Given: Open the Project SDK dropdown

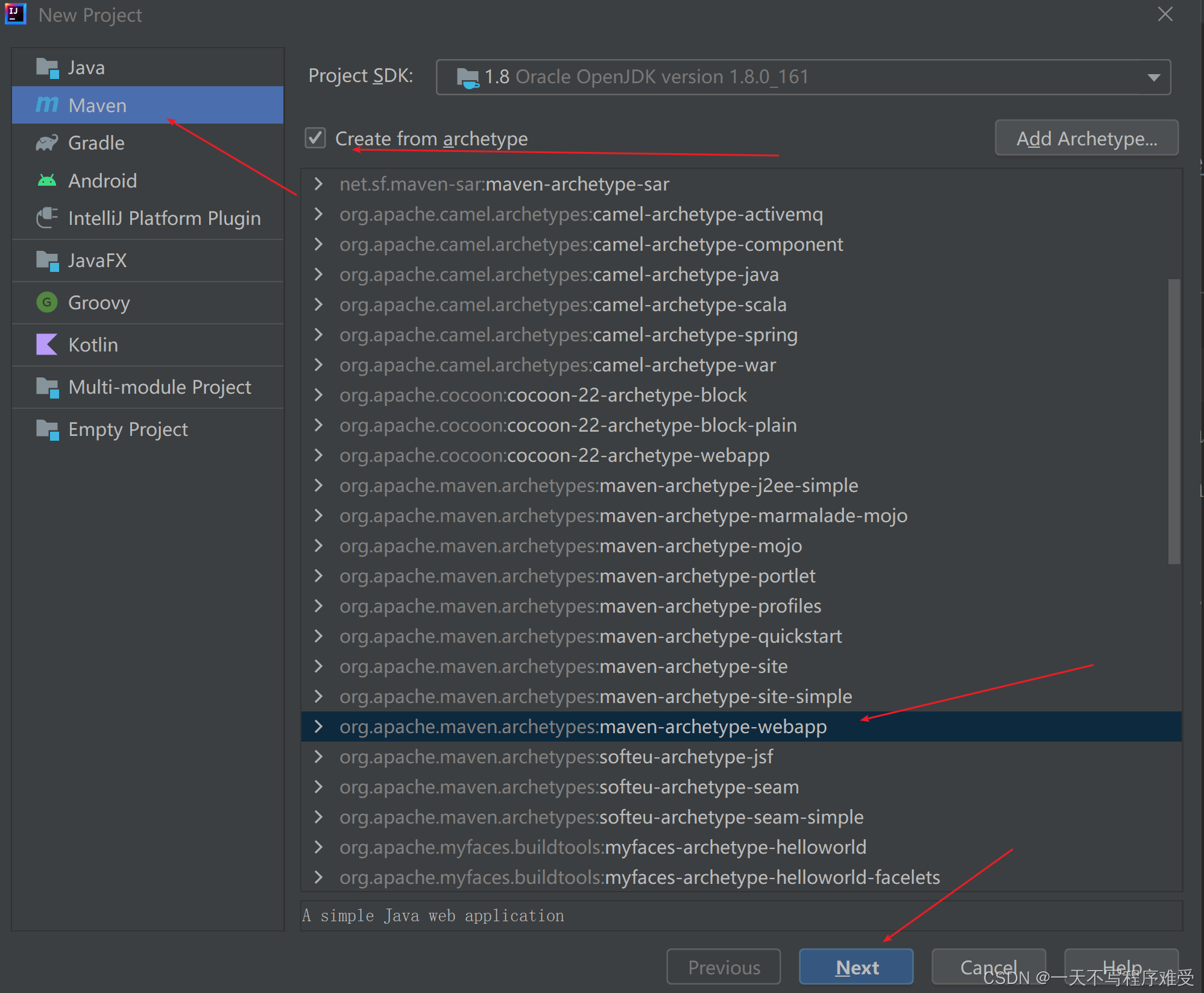Looking at the screenshot, I should click(x=1153, y=77).
